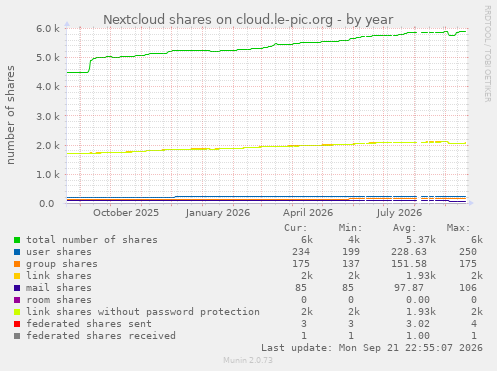Click the purple room shares legend swatch
The width and height of the screenshot is (497, 371).
pos(17,300)
